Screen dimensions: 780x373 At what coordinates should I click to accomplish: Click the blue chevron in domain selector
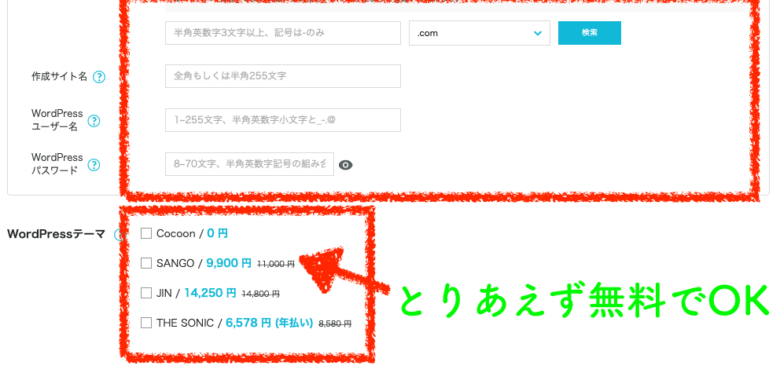point(537,33)
